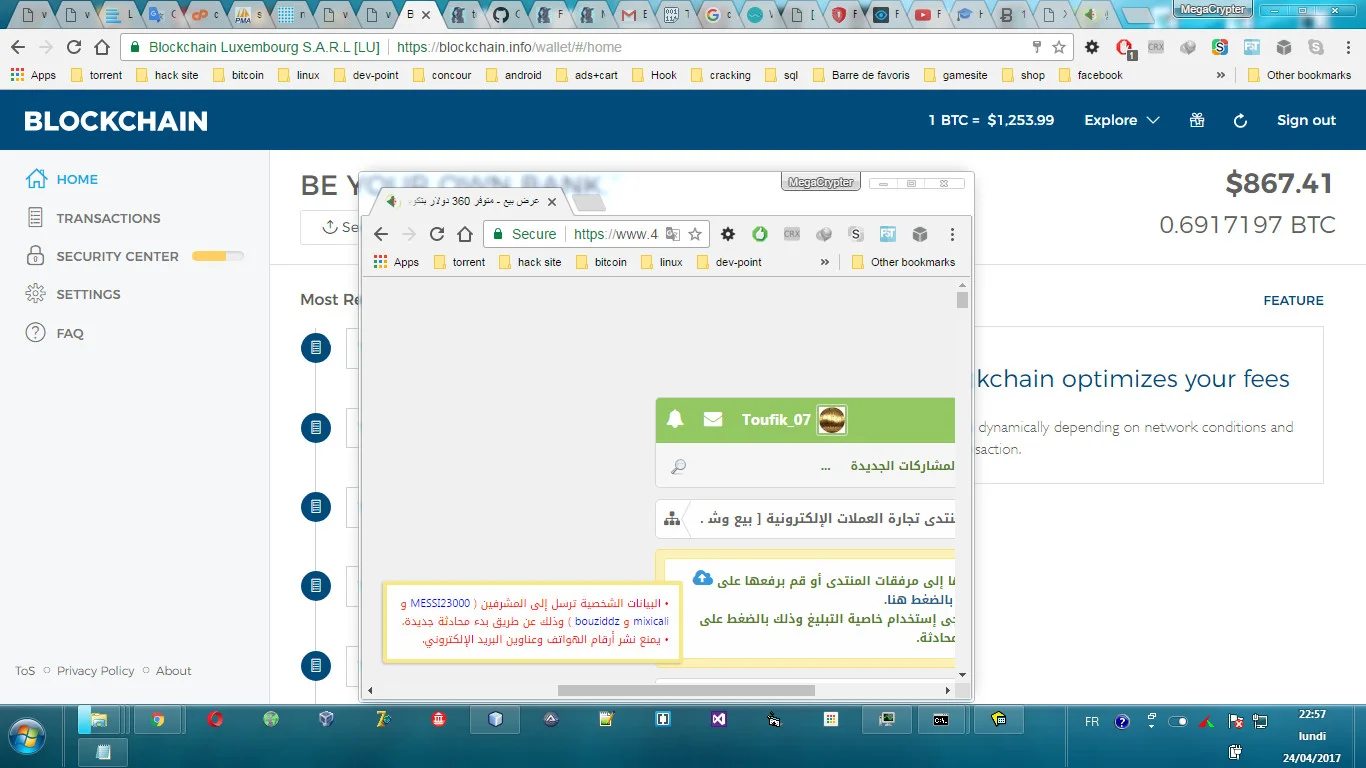
Task: Click the gift icon in Blockchain header
Action: (x=1197, y=120)
